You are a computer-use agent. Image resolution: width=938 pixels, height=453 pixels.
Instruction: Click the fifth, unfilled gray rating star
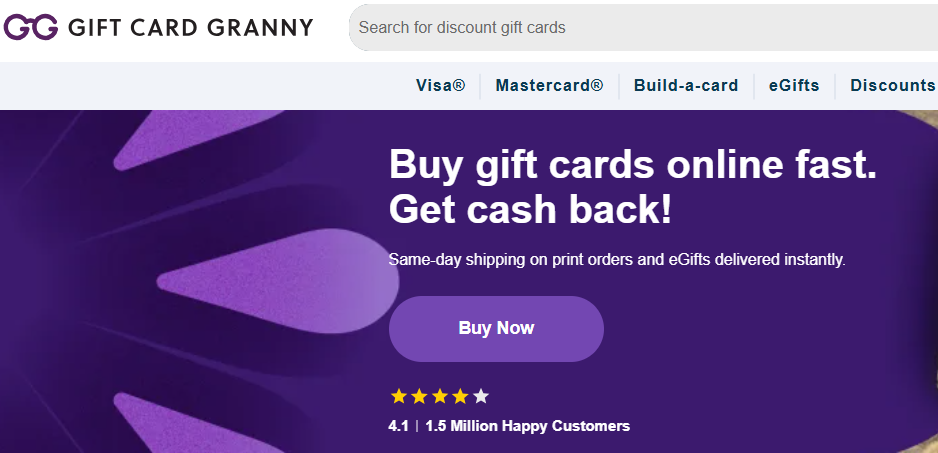[x=481, y=396]
